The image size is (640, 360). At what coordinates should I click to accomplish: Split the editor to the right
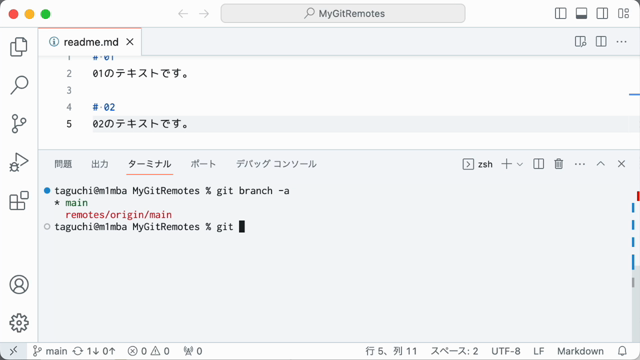(601, 42)
